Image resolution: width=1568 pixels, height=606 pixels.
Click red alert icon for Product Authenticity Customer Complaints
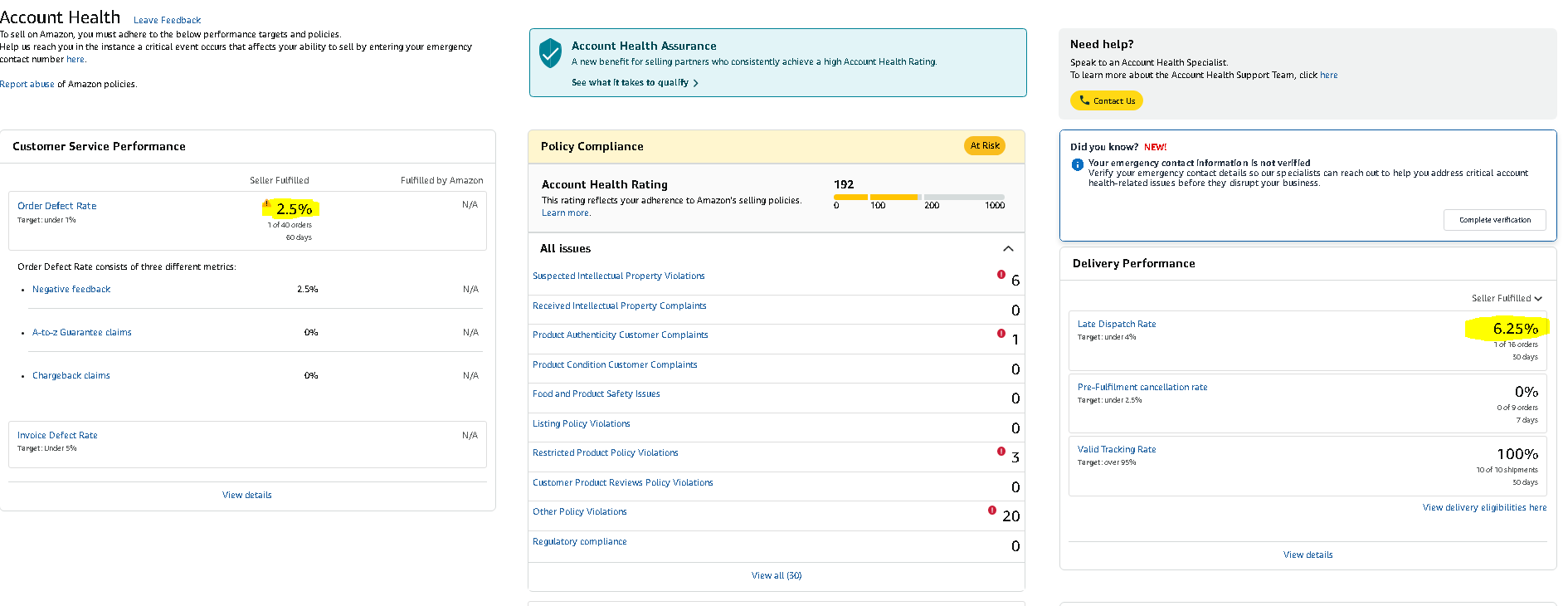[x=1001, y=334]
